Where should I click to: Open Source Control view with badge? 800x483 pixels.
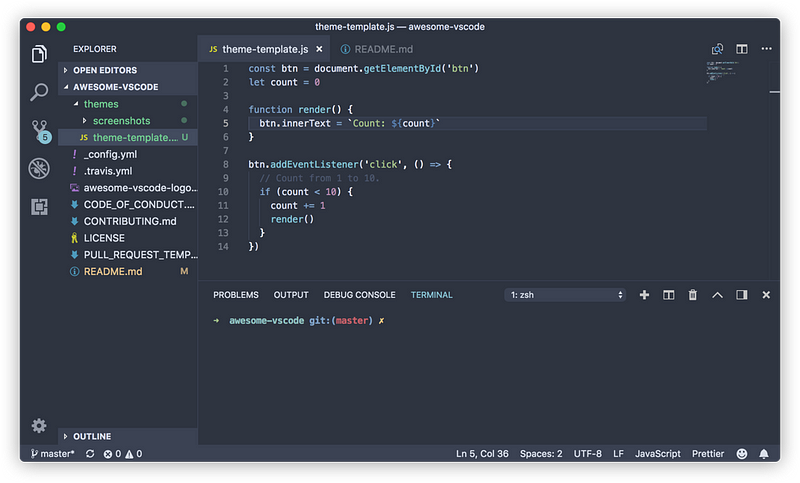click(40, 131)
